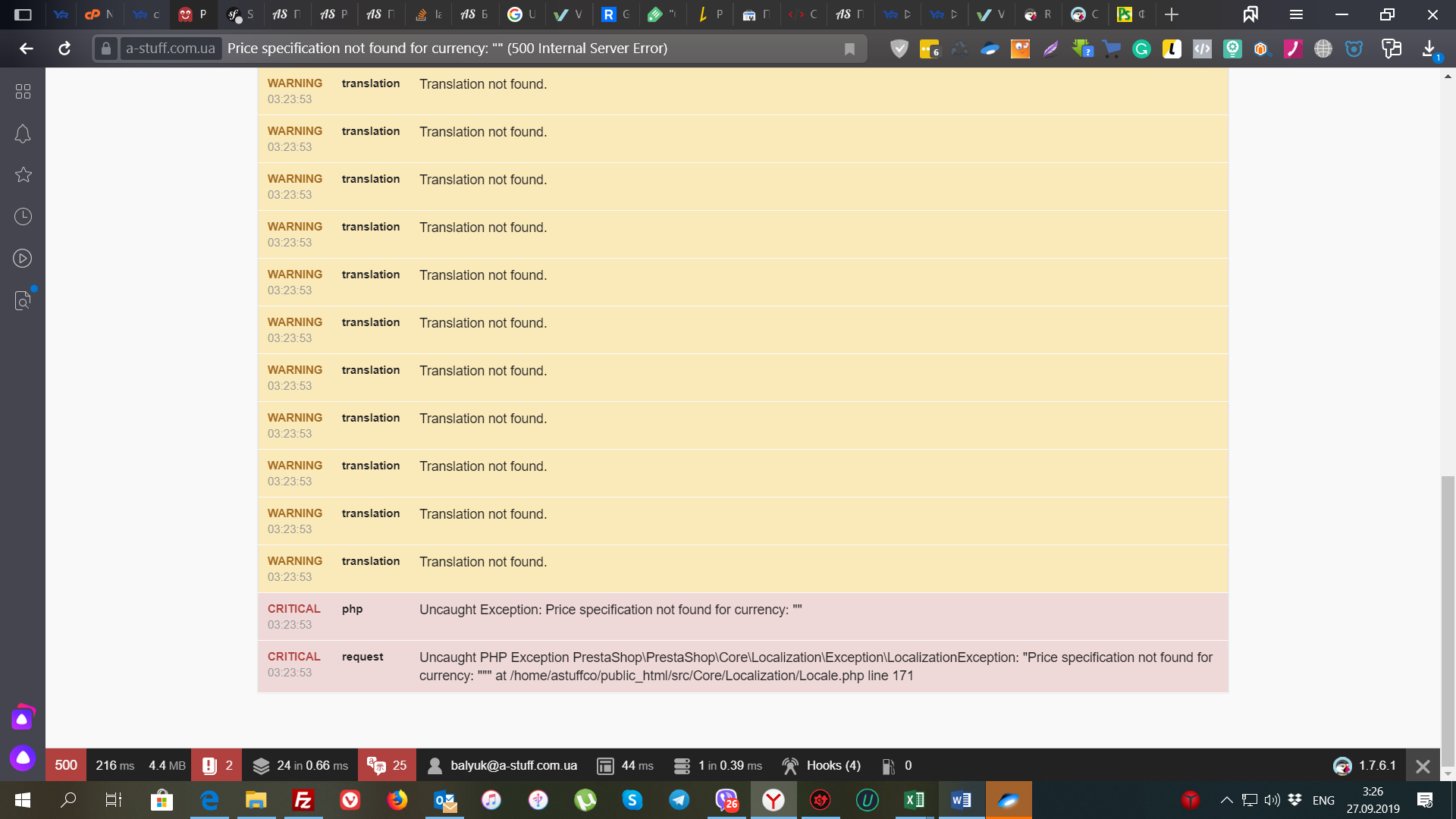This screenshot has width=1456, height=819.
Task: Open the password manager key icon
Action: 1392,49
